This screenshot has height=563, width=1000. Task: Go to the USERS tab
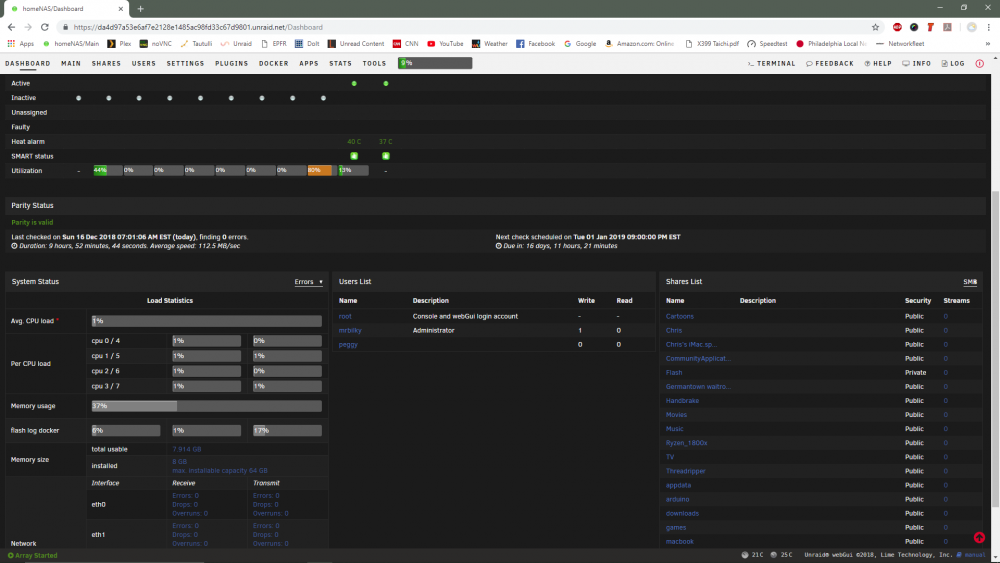[143, 64]
